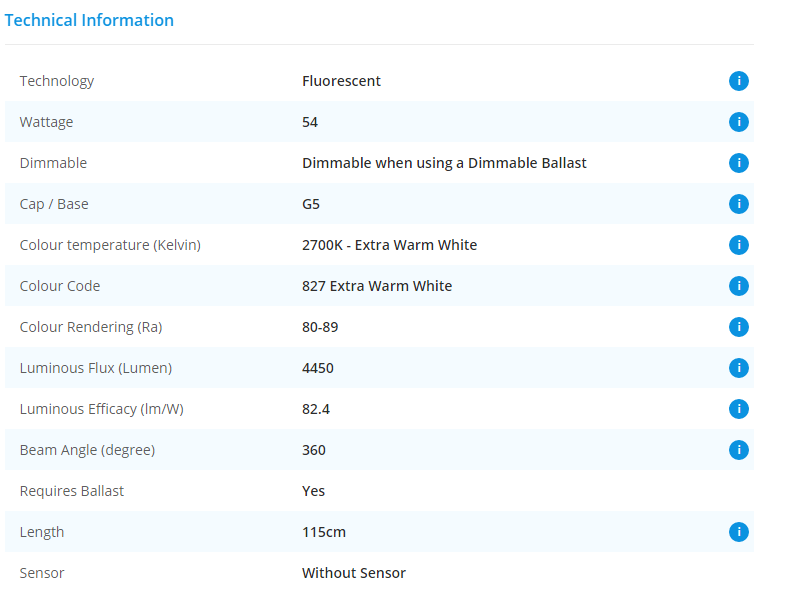This screenshot has width=789, height=592.
Task: Select the 2700K - Extra Warm White value
Action: coord(389,245)
